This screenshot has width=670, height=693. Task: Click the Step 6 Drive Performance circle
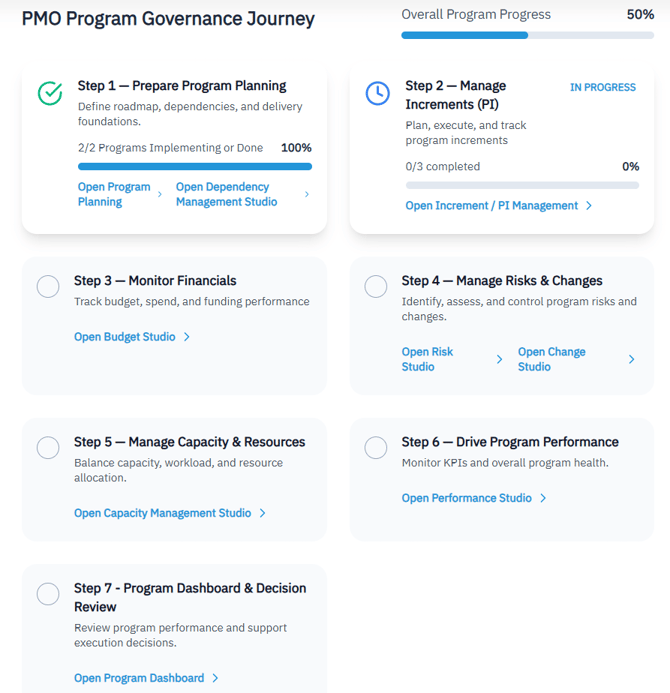pos(376,448)
